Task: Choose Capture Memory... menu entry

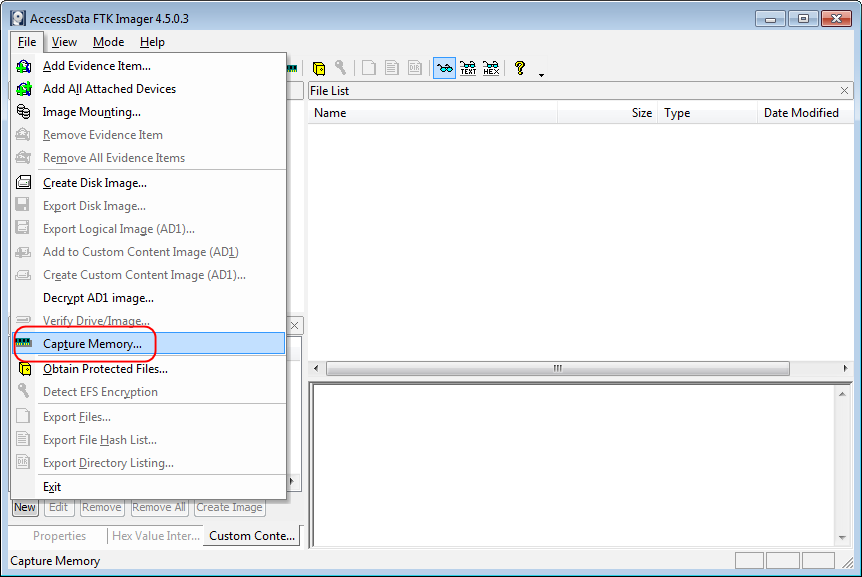Action: (x=148, y=343)
